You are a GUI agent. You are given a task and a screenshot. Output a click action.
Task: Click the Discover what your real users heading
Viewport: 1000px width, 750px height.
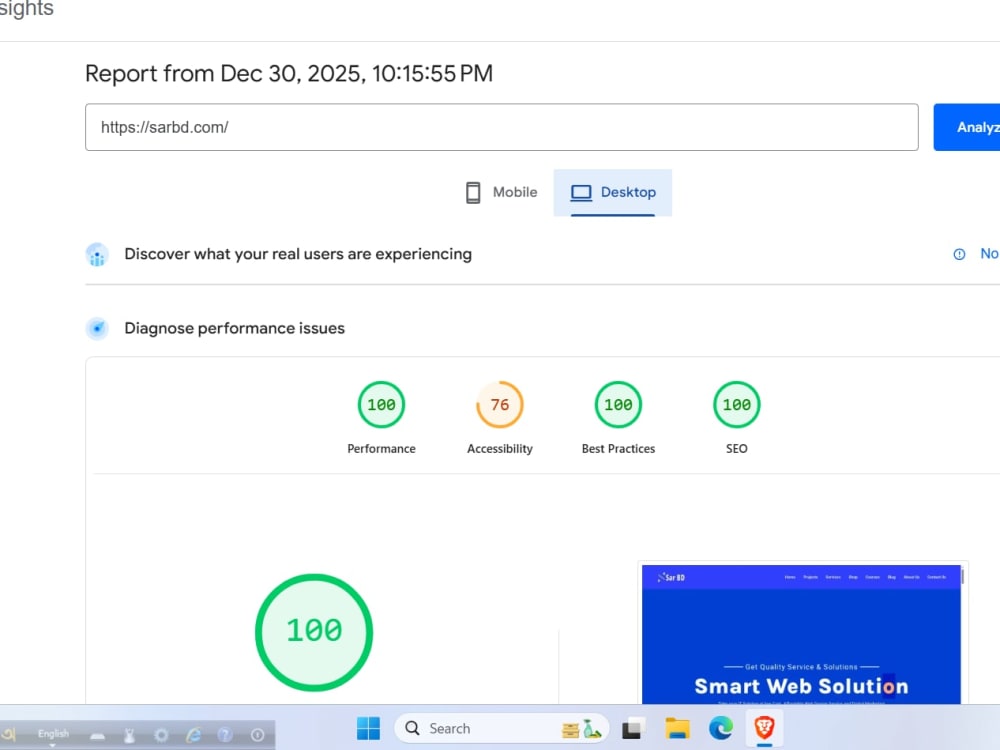pos(298,254)
